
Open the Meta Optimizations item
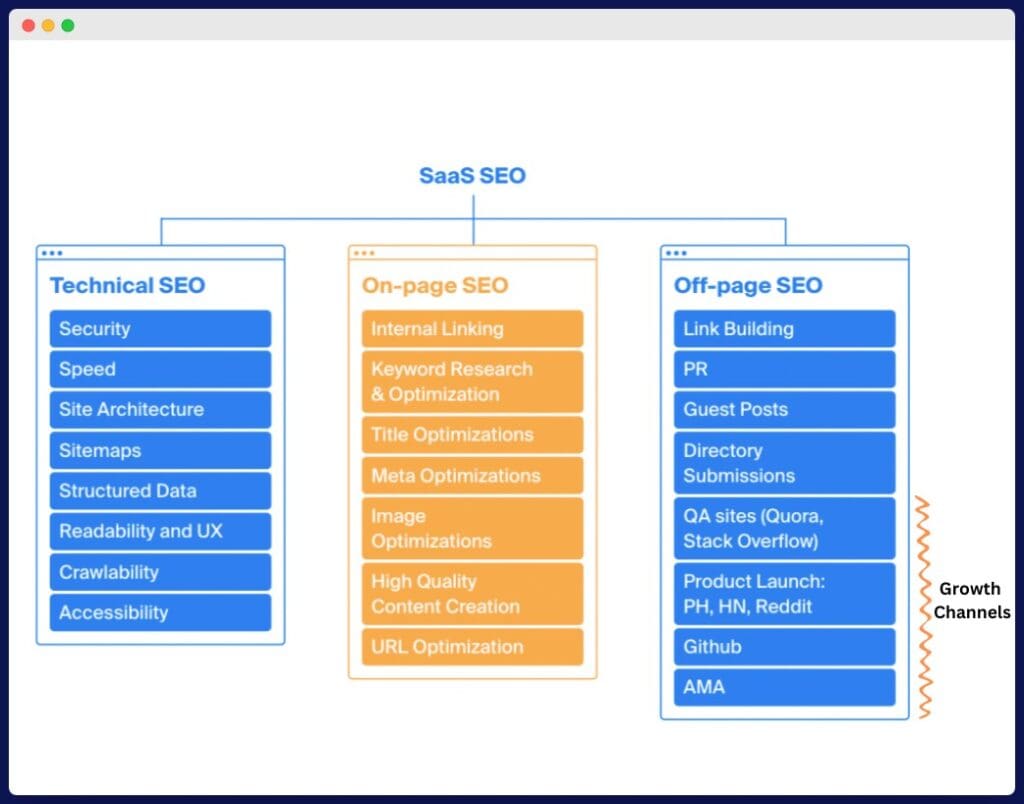[471, 475]
